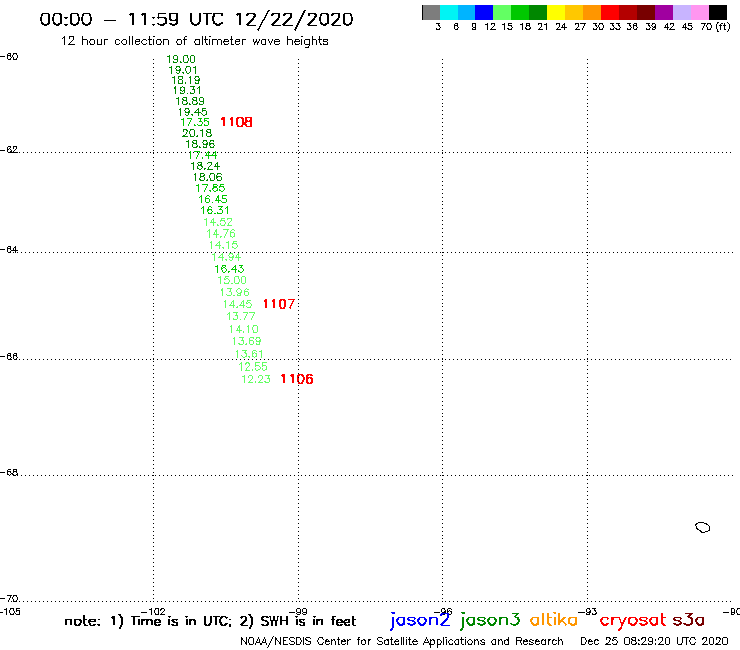Click the red color swatch in legend
740x650 pixels.
610,12
